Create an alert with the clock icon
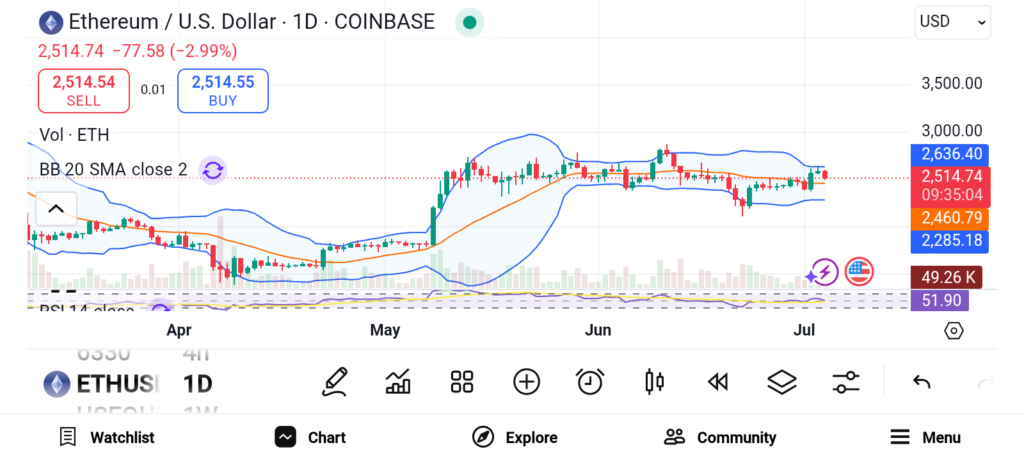This screenshot has width=1024, height=461. [x=590, y=381]
